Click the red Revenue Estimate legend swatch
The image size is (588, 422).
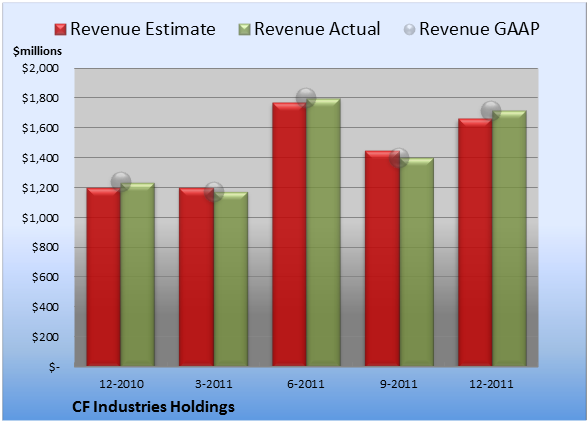tap(60, 30)
